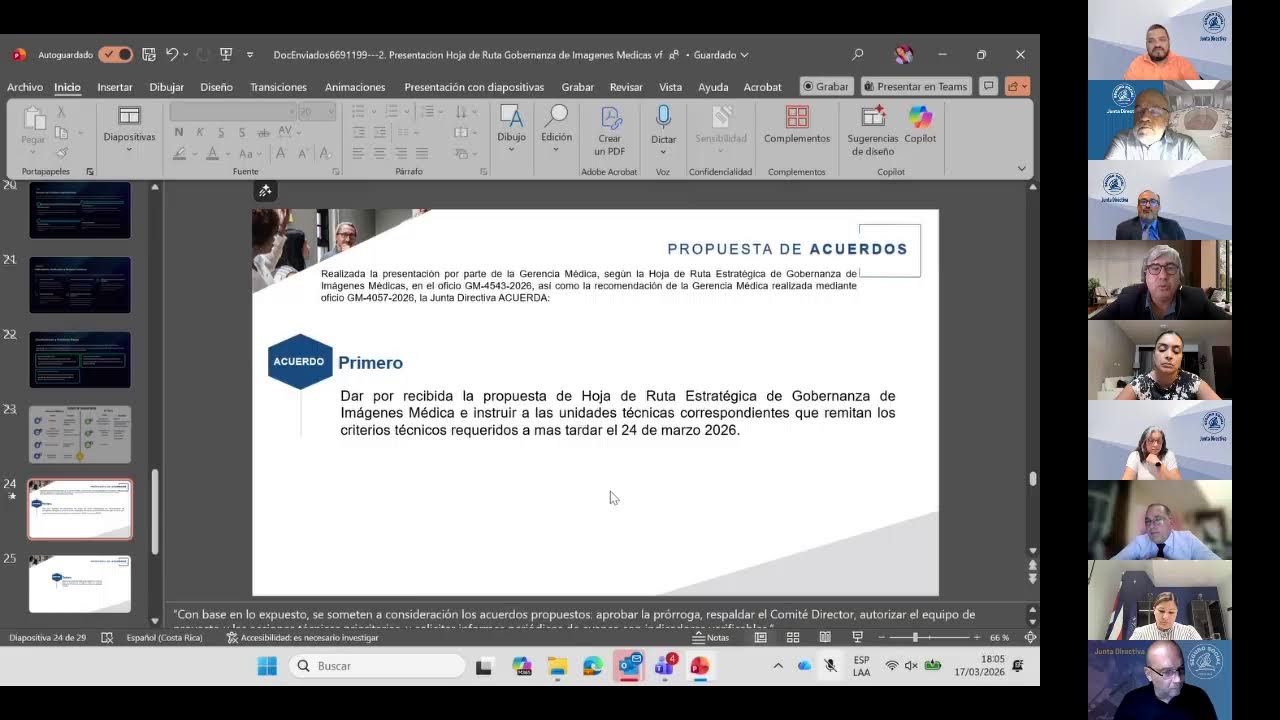
Task: Click Accesibilidad: es necesario investigar
Action: coord(303,637)
